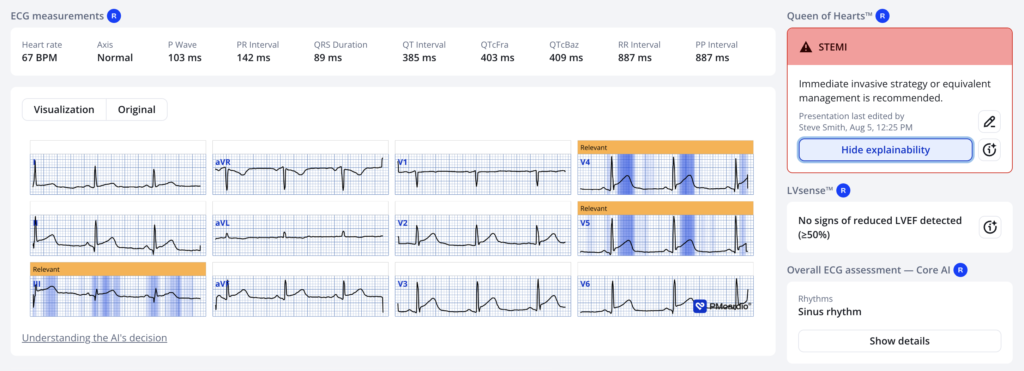Hide explainability overlay
1024x371 pixels.
coord(885,150)
